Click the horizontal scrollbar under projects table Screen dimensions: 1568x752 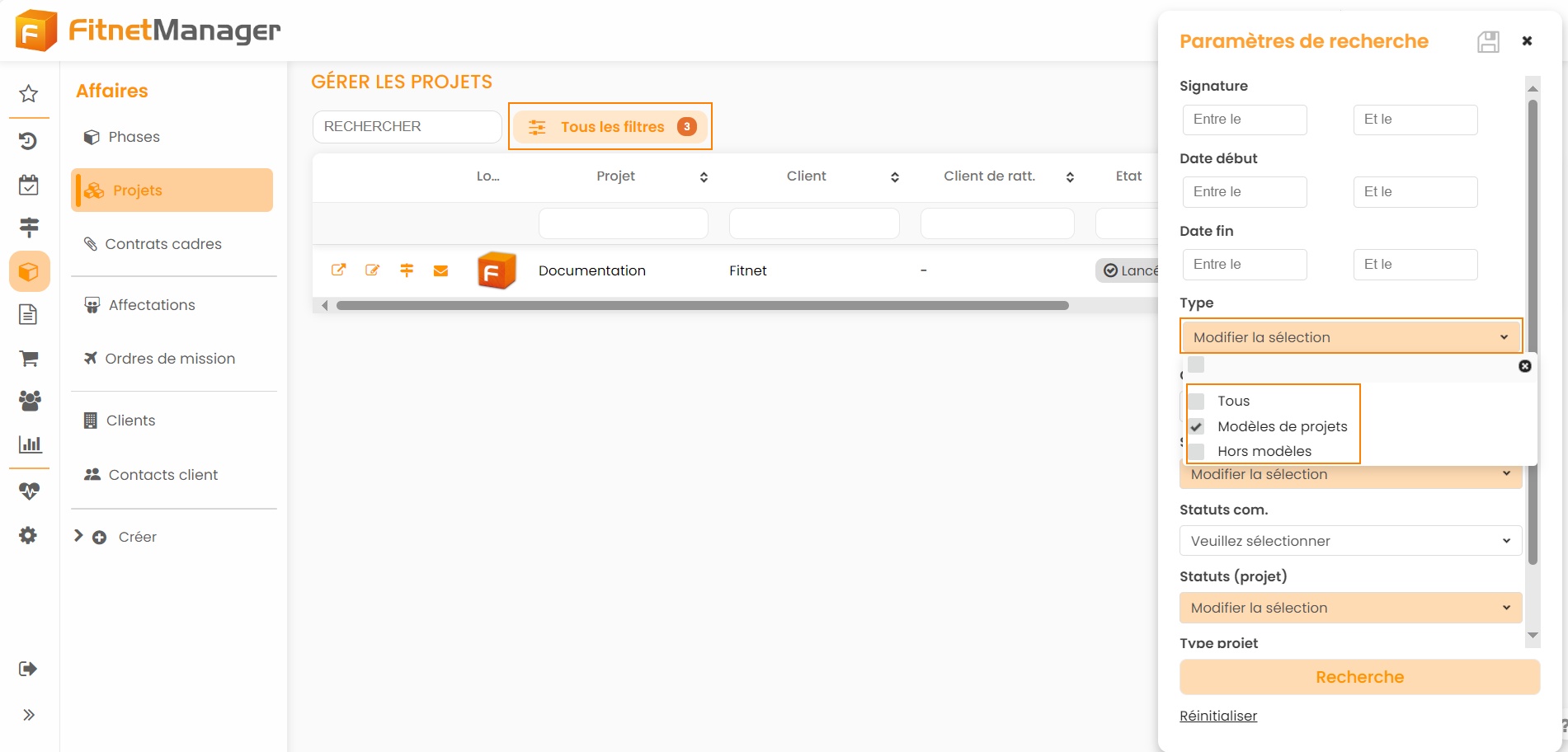pos(701,306)
